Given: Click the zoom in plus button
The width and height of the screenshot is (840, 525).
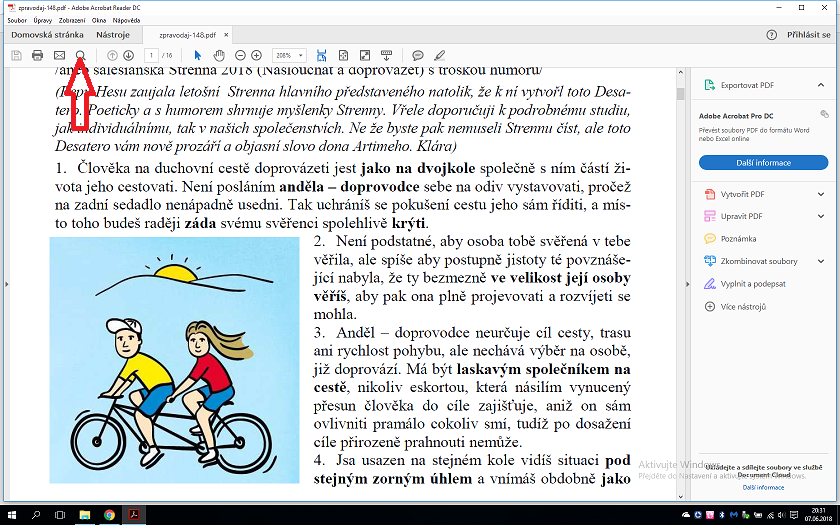Looking at the screenshot, I should (x=257, y=55).
